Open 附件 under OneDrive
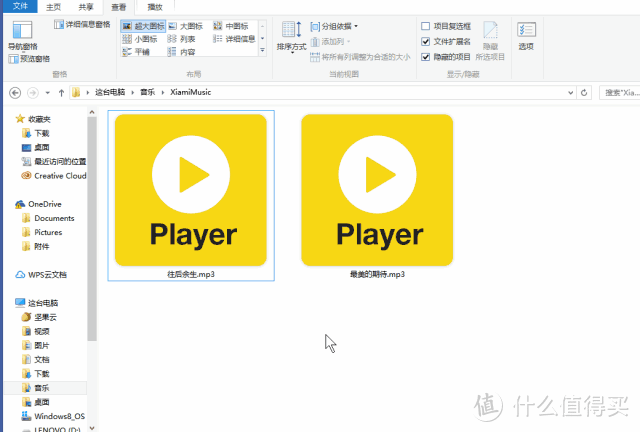The height and width of the screenshot is (432, 640). (36, 247)
